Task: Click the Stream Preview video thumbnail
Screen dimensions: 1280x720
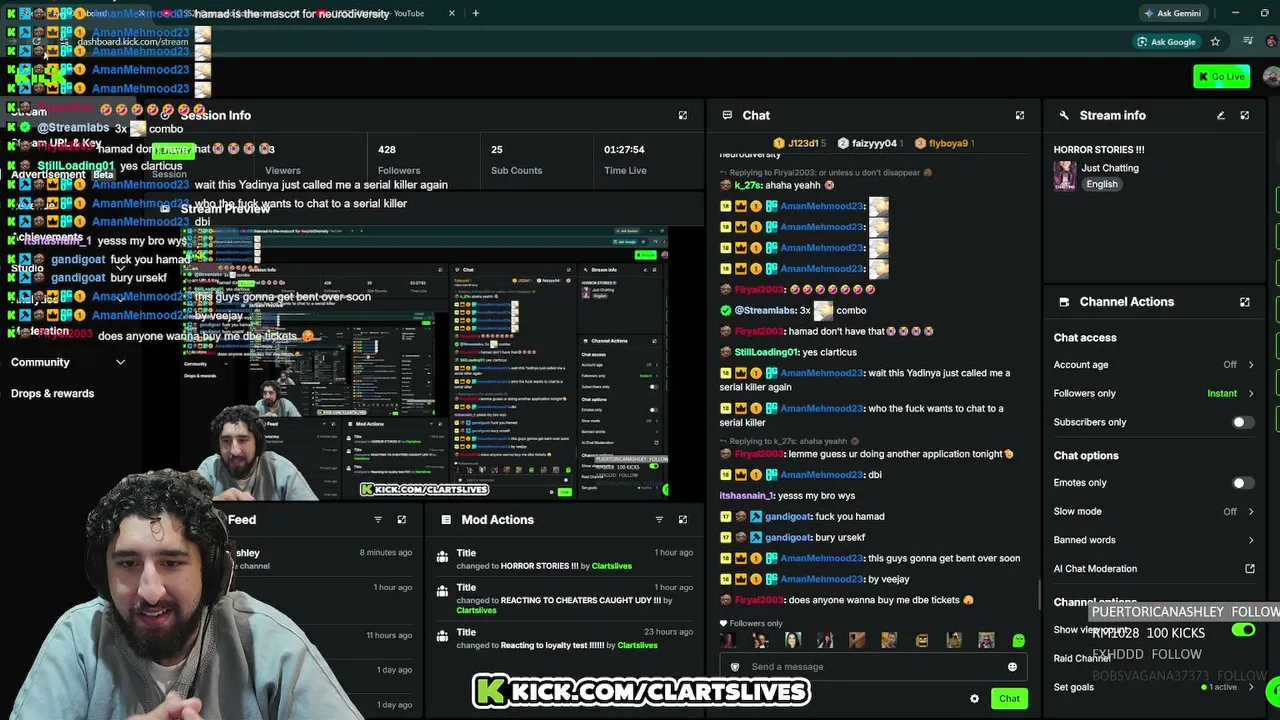Action: 425,363
